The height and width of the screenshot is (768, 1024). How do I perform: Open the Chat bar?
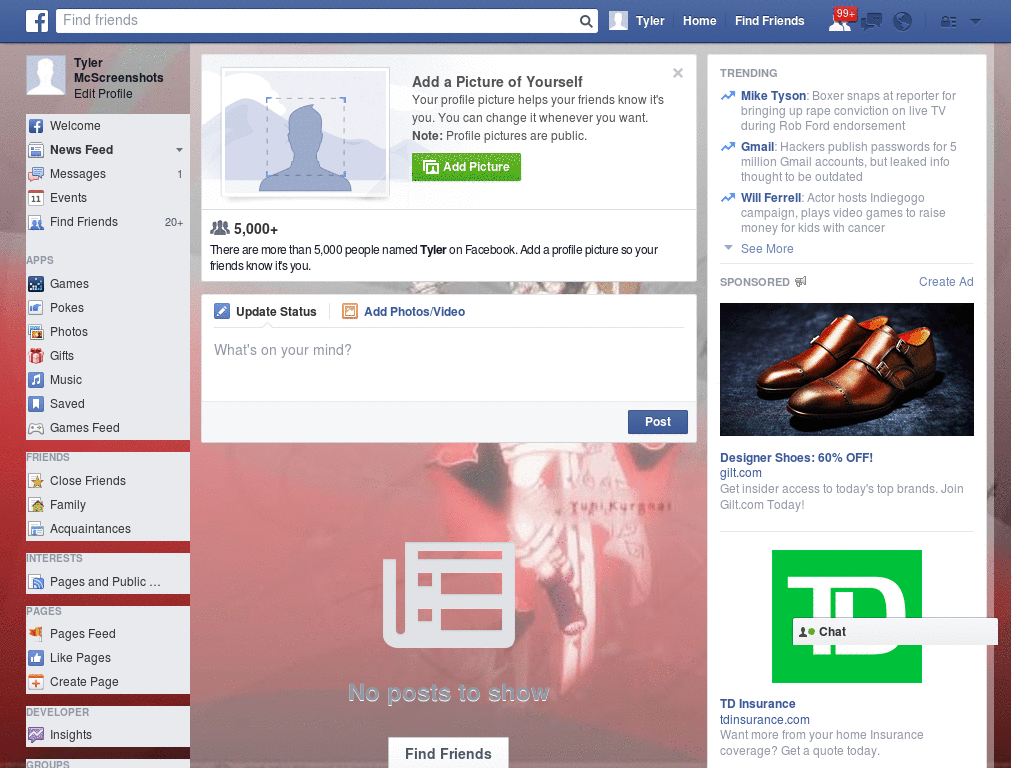point(895,632)
